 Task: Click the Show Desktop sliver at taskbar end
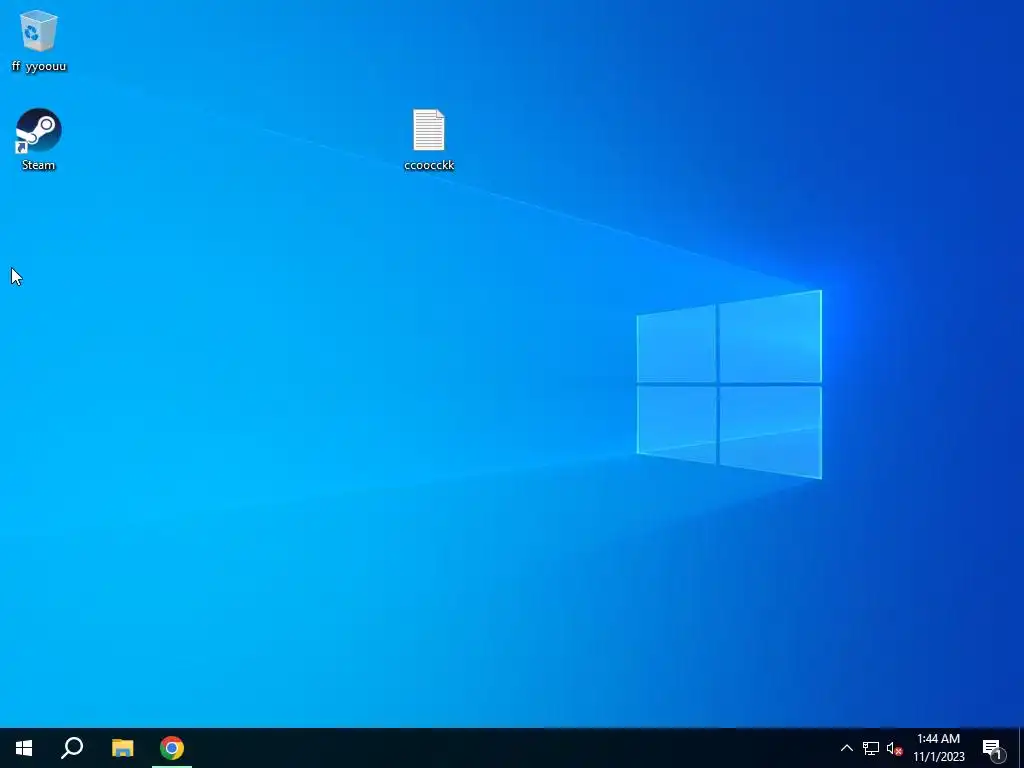[x=1021, y=748]
